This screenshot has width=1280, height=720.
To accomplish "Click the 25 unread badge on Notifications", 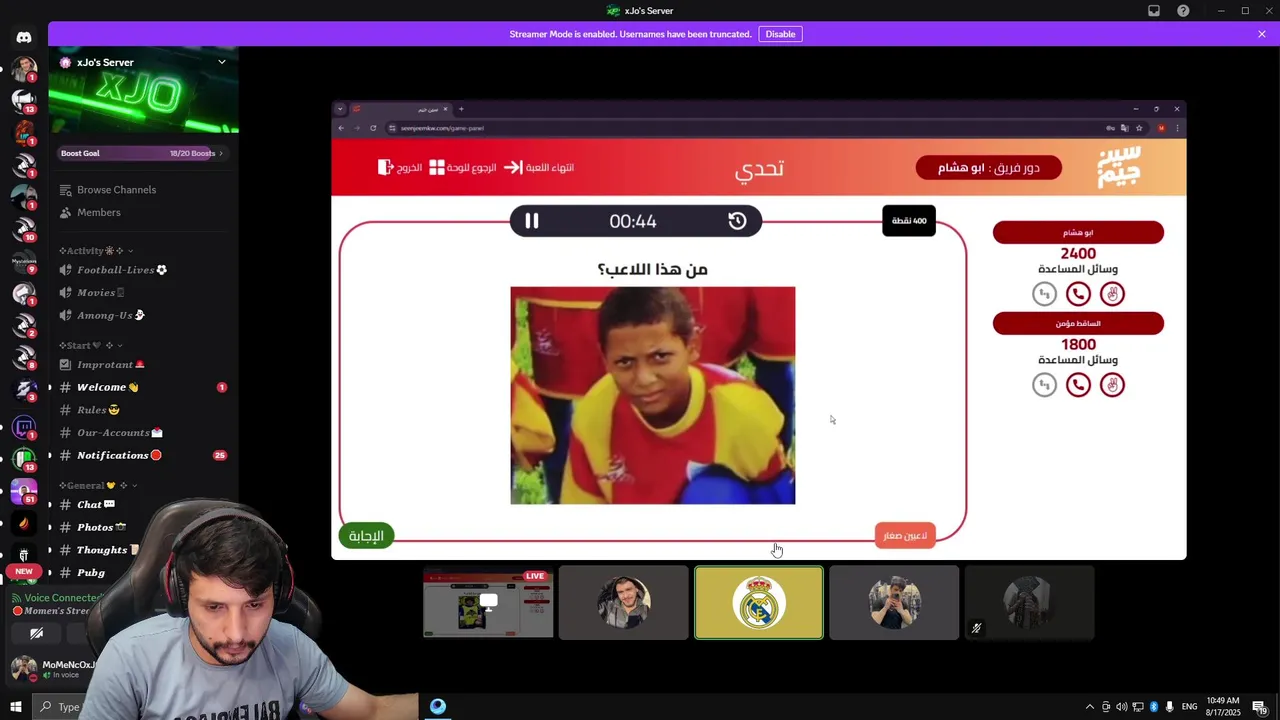I will point(220,456).
